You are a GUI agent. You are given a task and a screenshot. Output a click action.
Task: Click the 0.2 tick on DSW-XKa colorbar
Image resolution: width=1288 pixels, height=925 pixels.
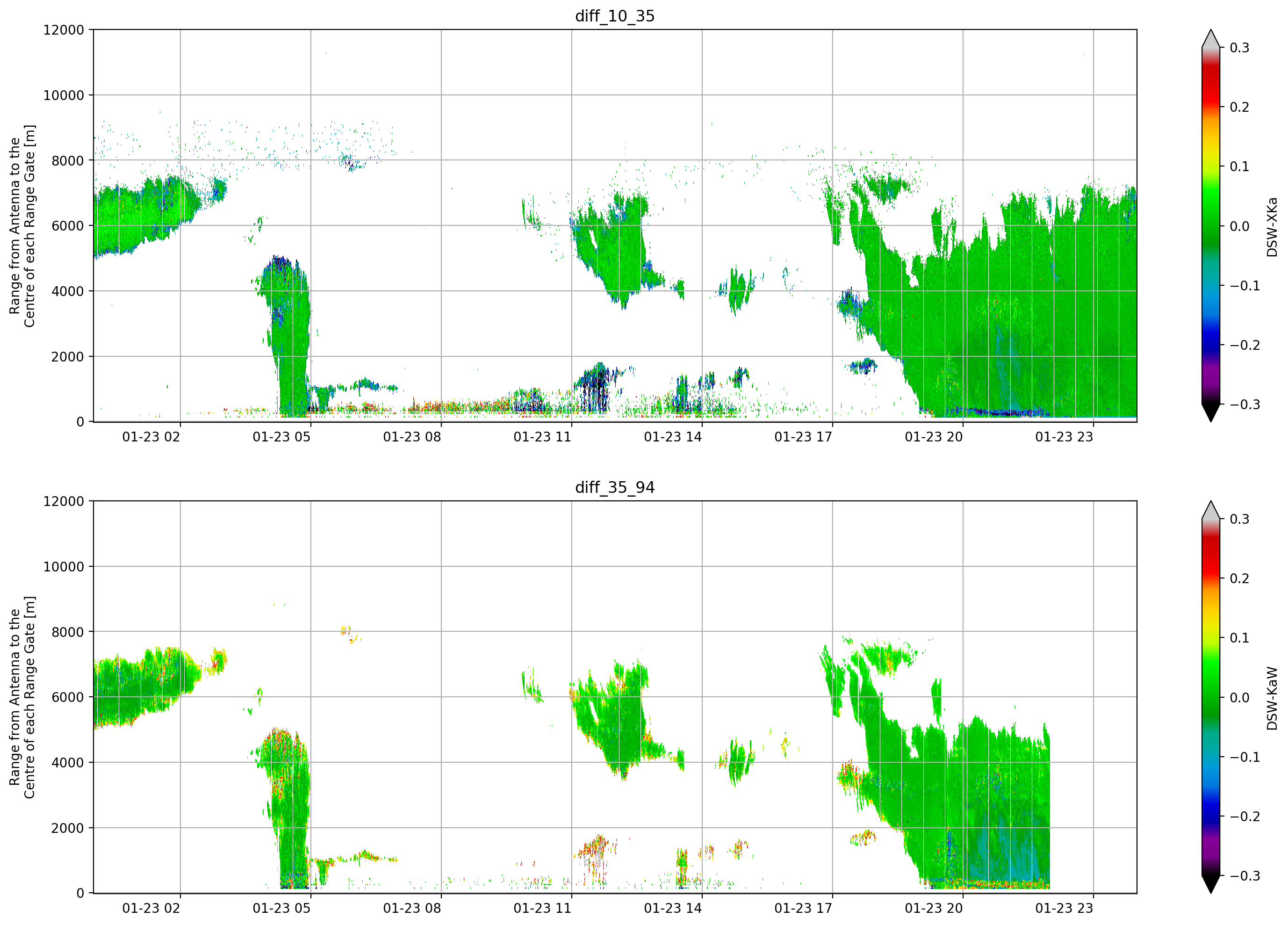tap(1240, 108)
